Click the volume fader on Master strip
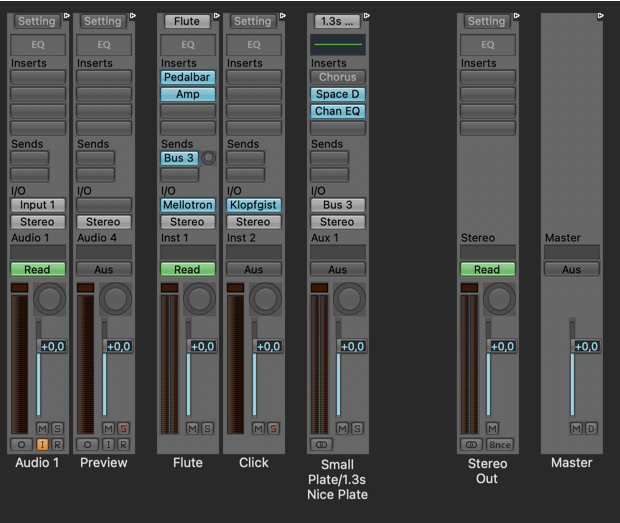Image resolution: width=620 pixels, height=523 pixels. pyautogui.click(x=584, y=347)
